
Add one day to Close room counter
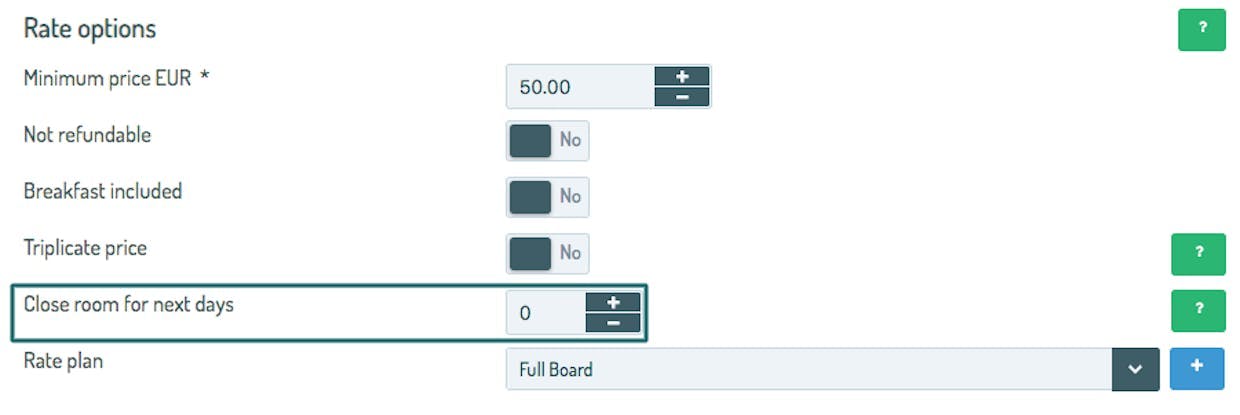click(x=613, y=302)
